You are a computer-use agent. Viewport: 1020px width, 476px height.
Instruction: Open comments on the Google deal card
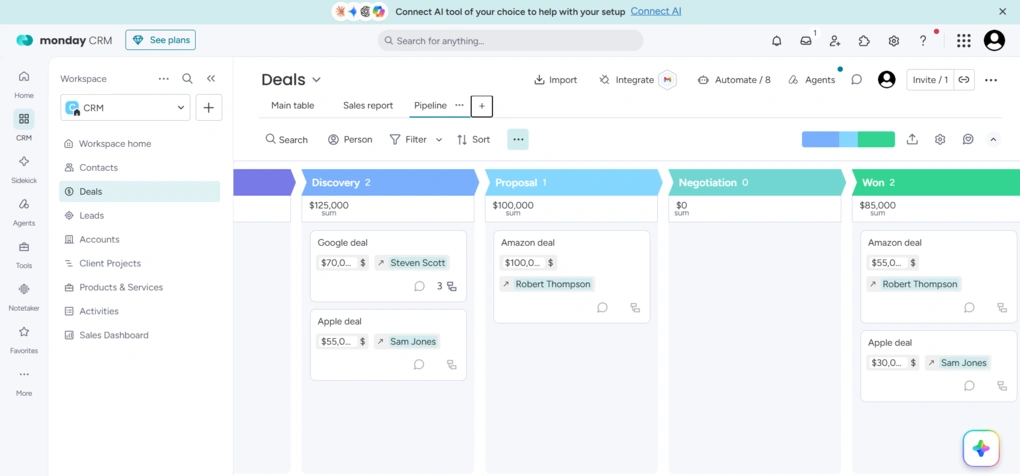420,286
